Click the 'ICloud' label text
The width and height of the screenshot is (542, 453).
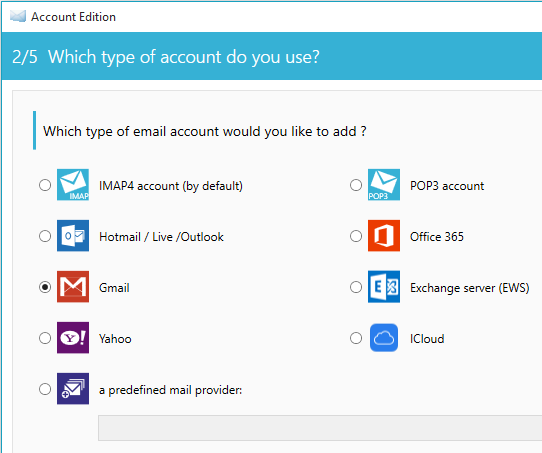427,339
